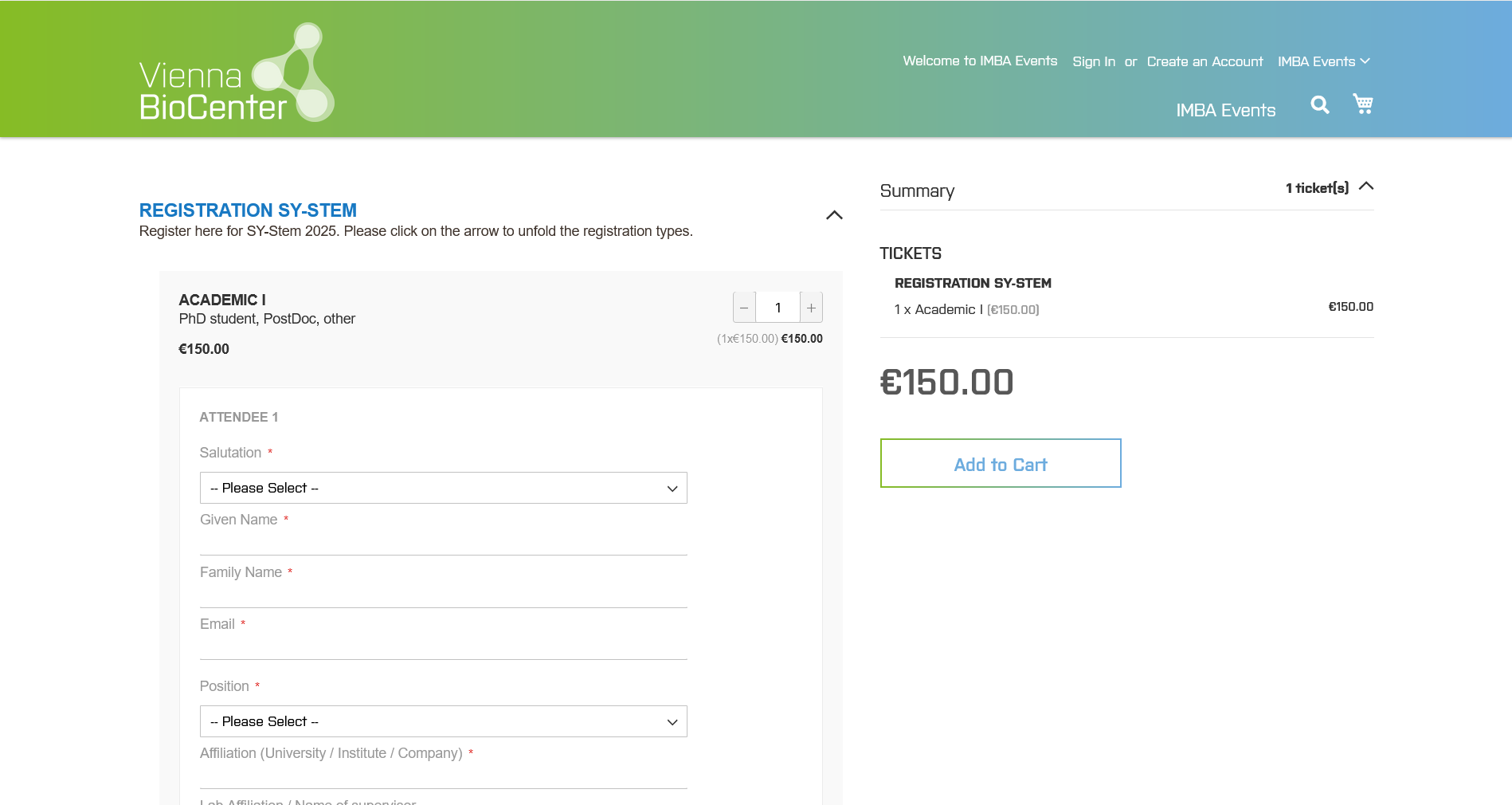Click the Vienna BioCenter logo
Screen dimensions: 1512x805
(237, 73)
